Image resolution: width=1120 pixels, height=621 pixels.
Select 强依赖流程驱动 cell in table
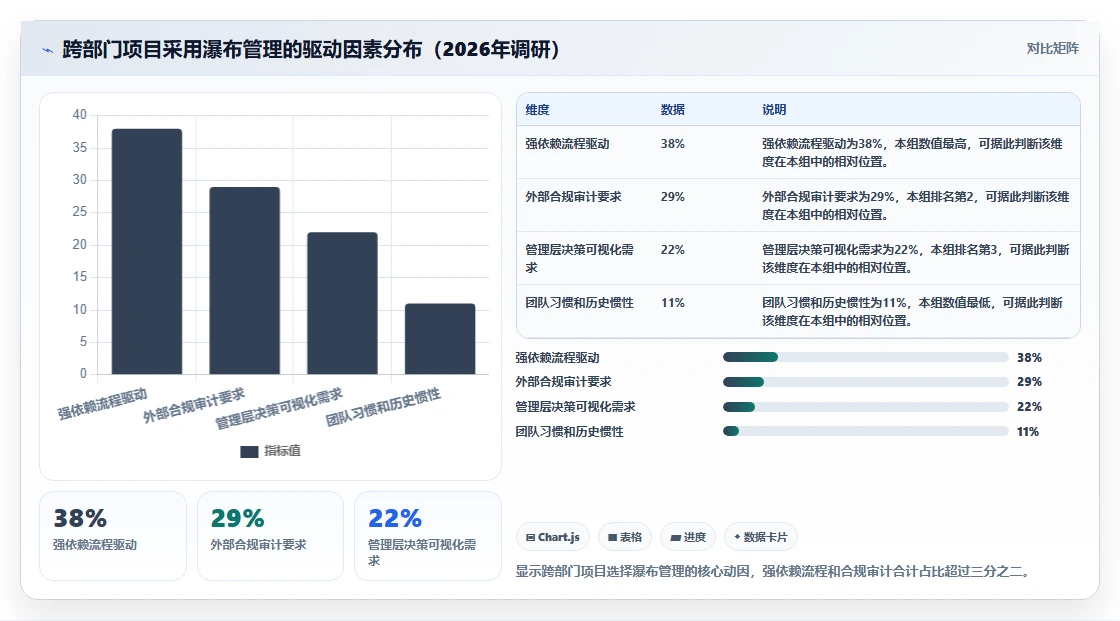point(567,144)
